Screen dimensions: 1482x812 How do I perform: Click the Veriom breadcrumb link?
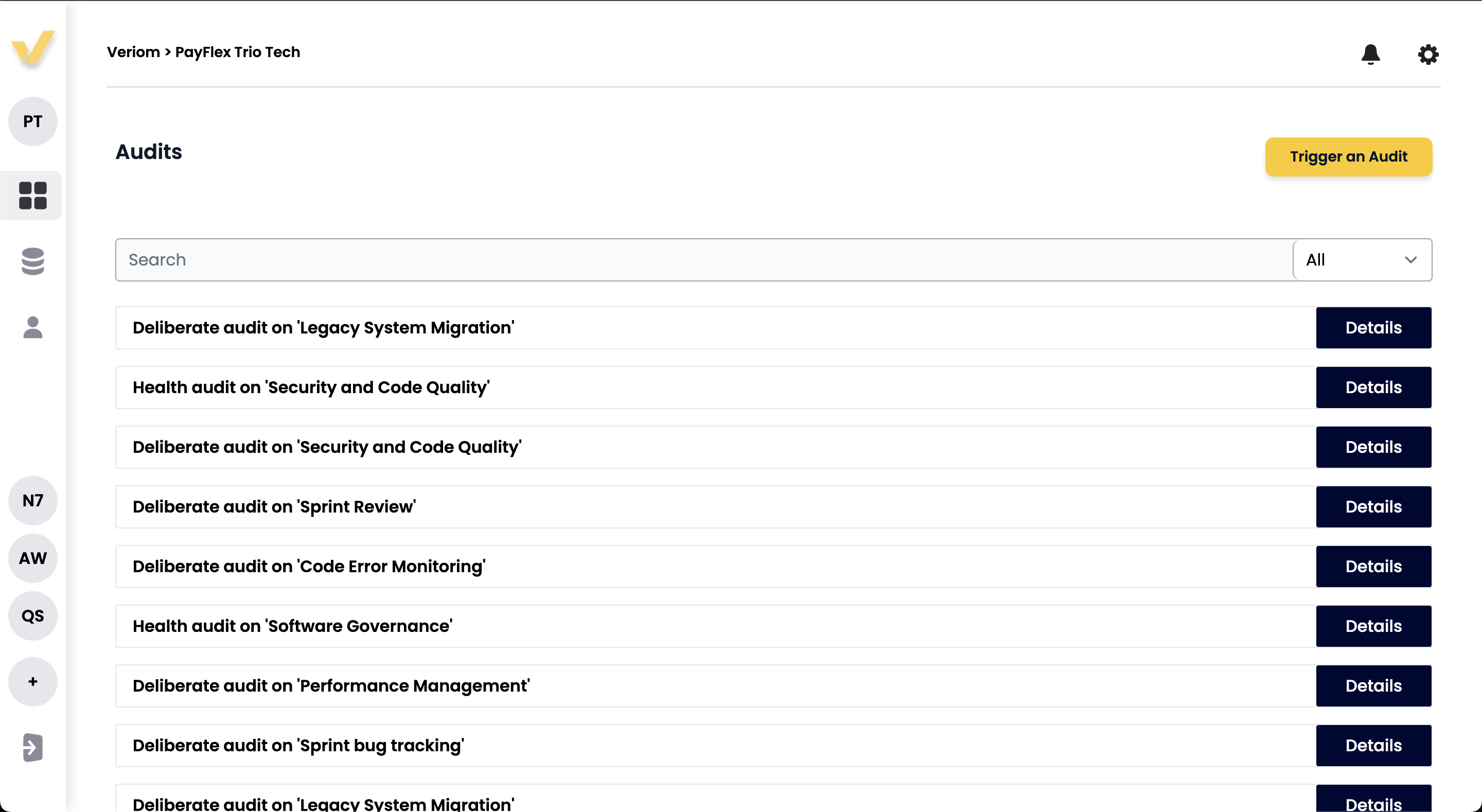click(133, 52)
